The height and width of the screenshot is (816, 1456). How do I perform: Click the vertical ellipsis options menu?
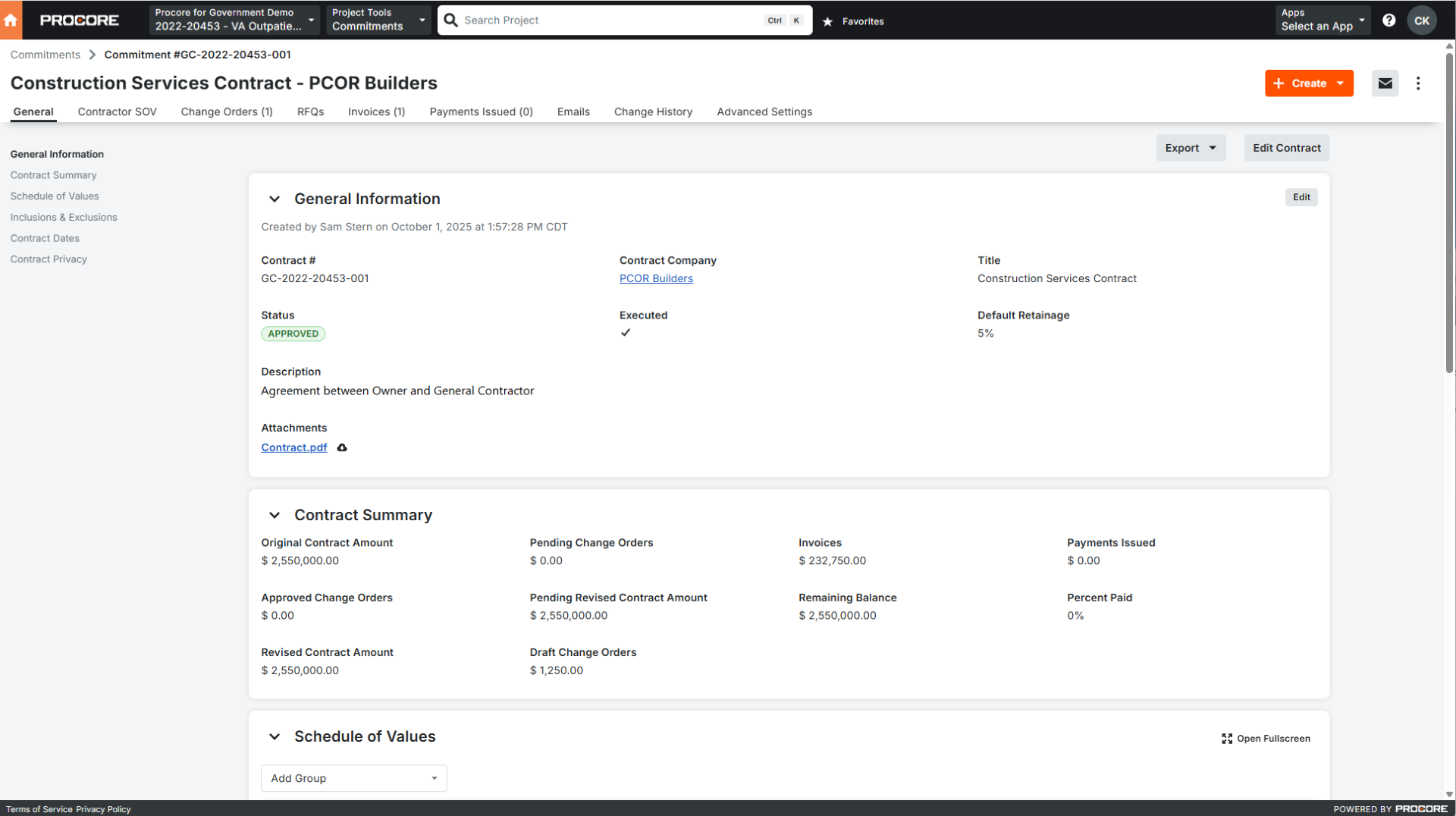[1418, 83]
